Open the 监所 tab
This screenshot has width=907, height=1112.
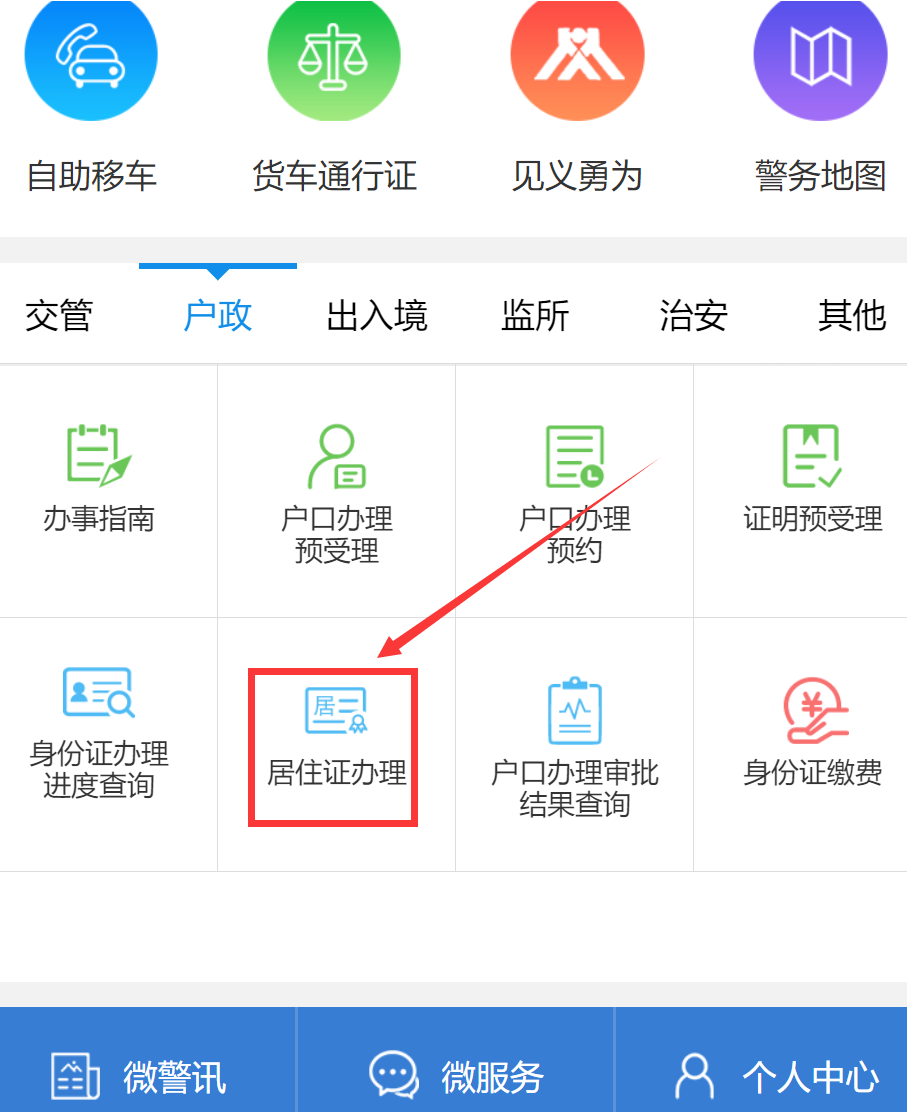point(535,316)
